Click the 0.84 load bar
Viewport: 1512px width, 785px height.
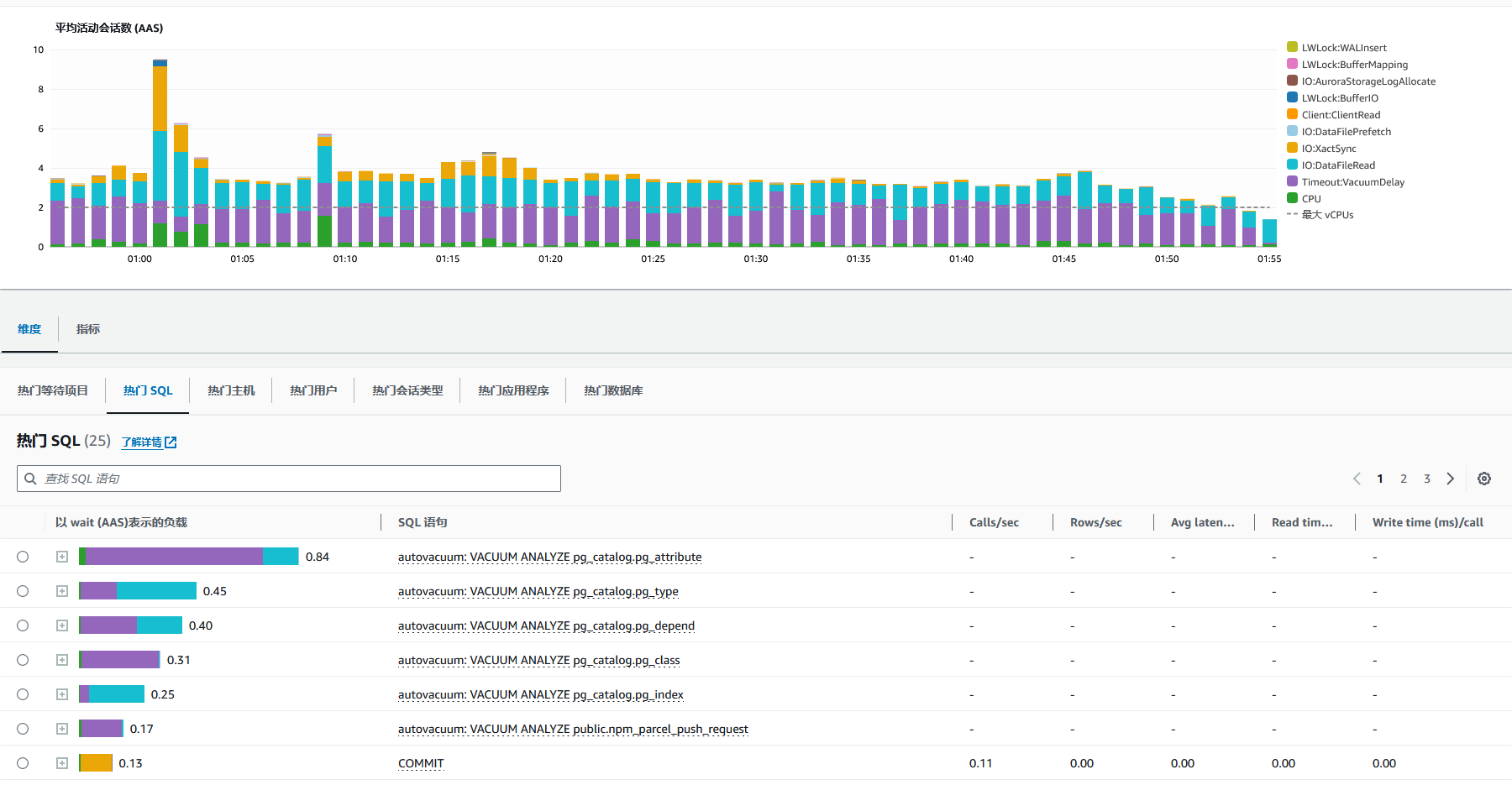tap(189, 557)
